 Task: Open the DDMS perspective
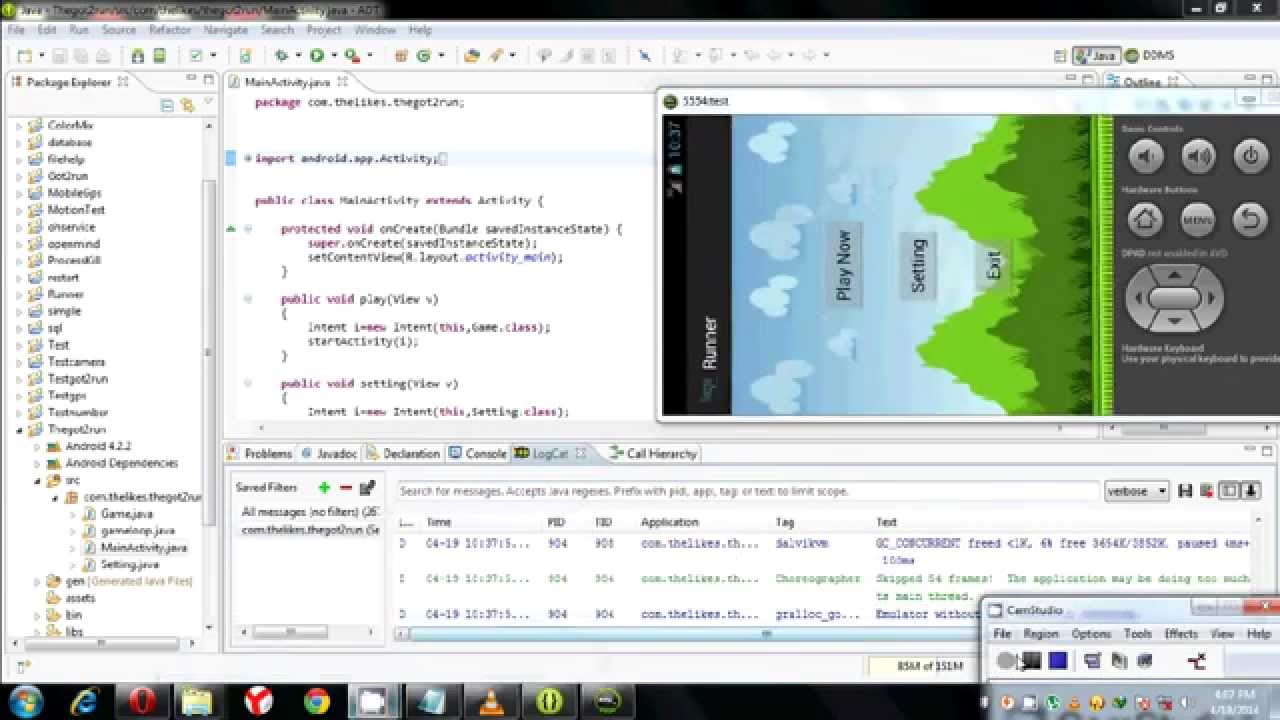1151,56
